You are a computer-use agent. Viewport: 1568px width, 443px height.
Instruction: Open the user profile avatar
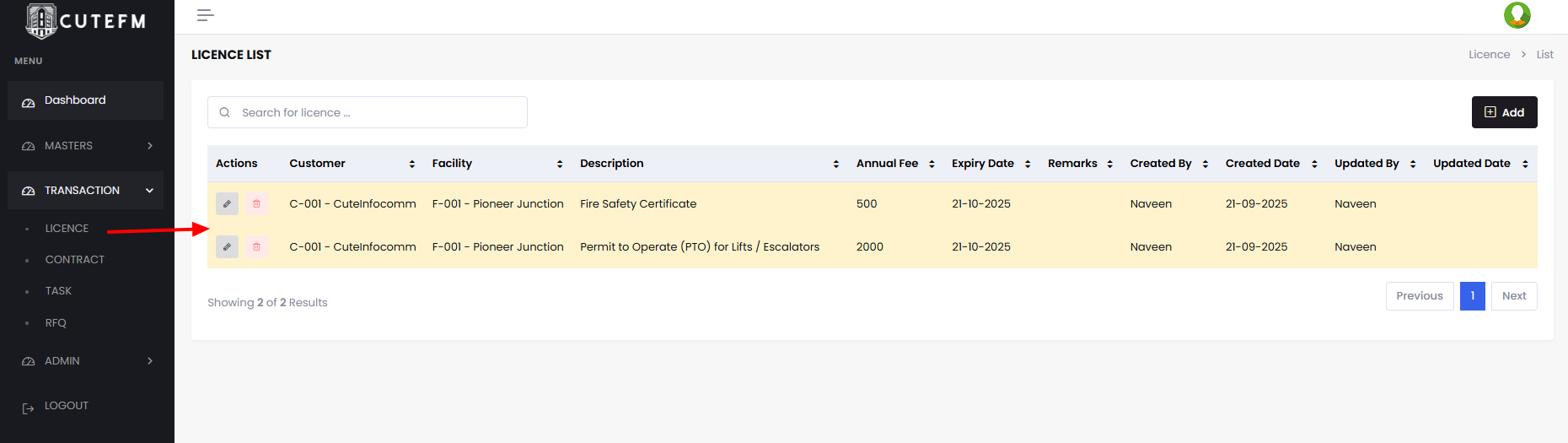click(x=1517, y=15)
